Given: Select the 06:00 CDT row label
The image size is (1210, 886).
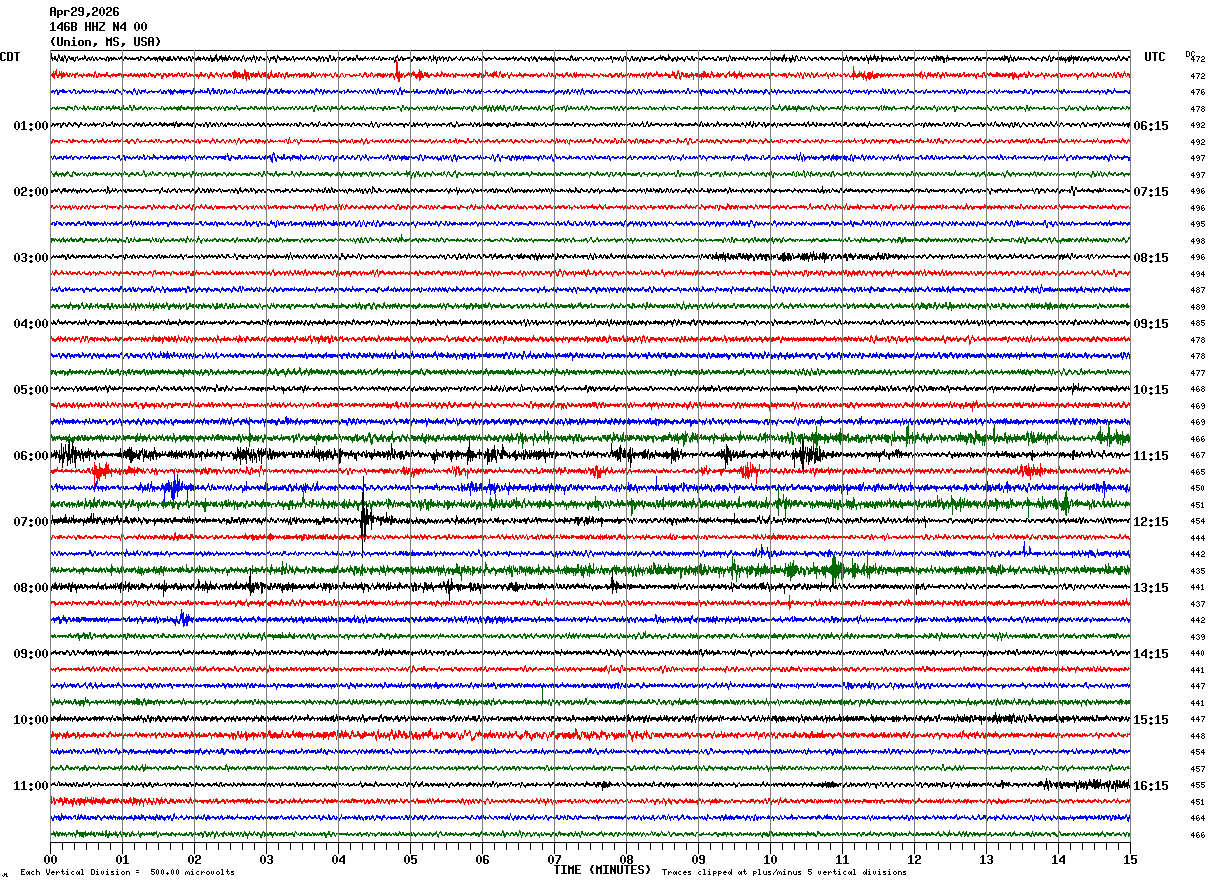Looking at the screenshot, I should click(x=30, y=456).
